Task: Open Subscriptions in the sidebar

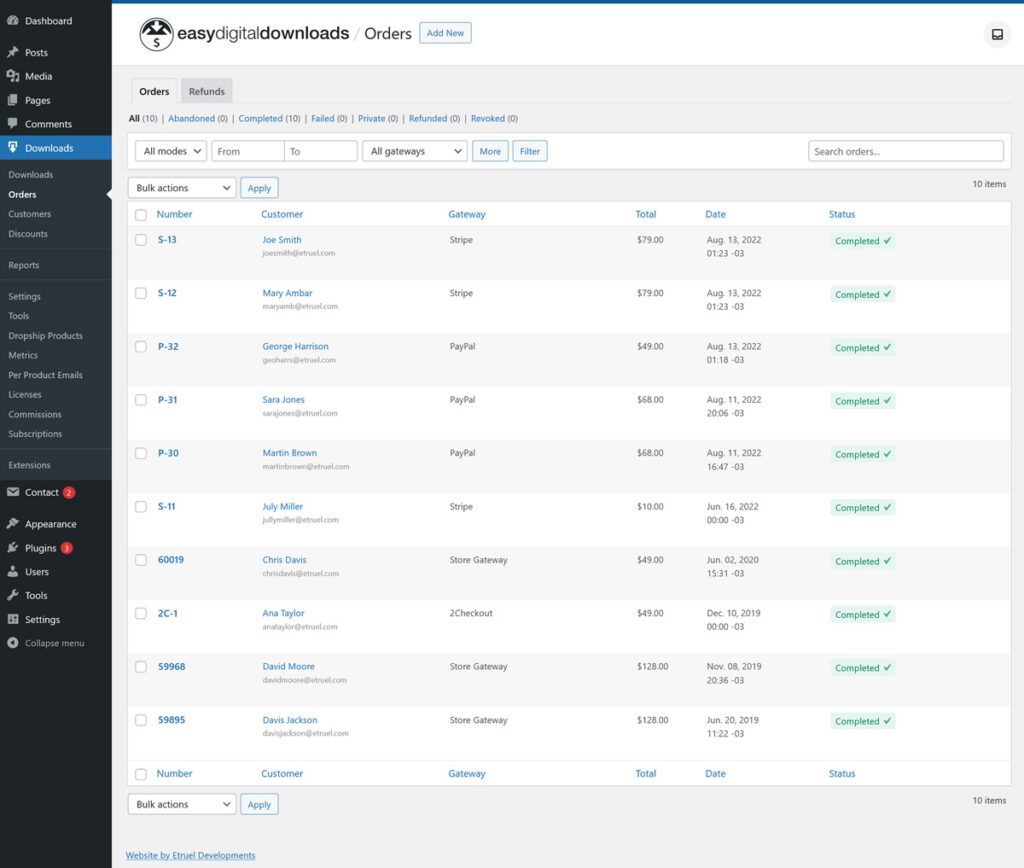Action: 35,434
